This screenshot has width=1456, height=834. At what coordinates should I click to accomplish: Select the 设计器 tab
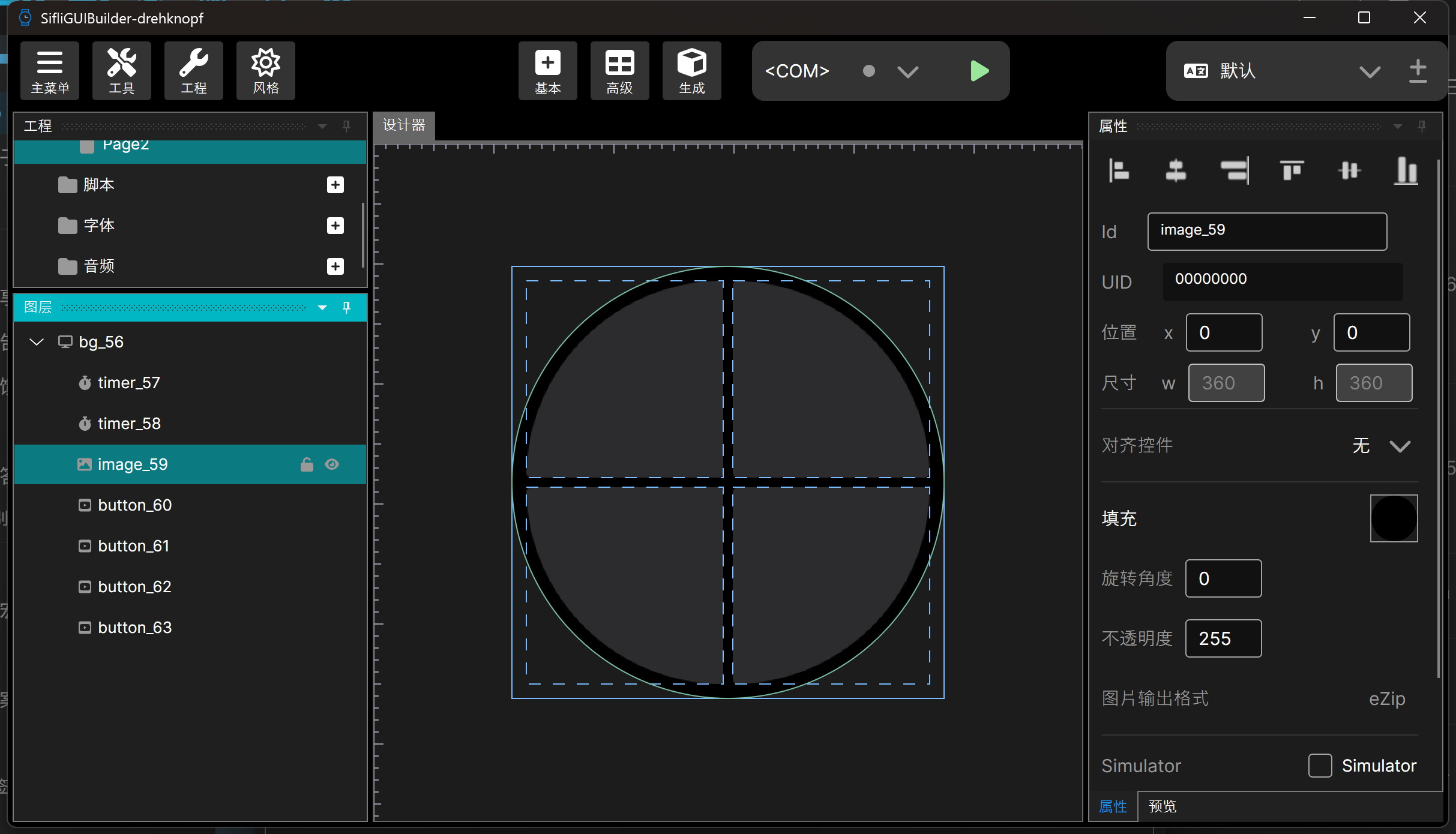tap(404, 125)
